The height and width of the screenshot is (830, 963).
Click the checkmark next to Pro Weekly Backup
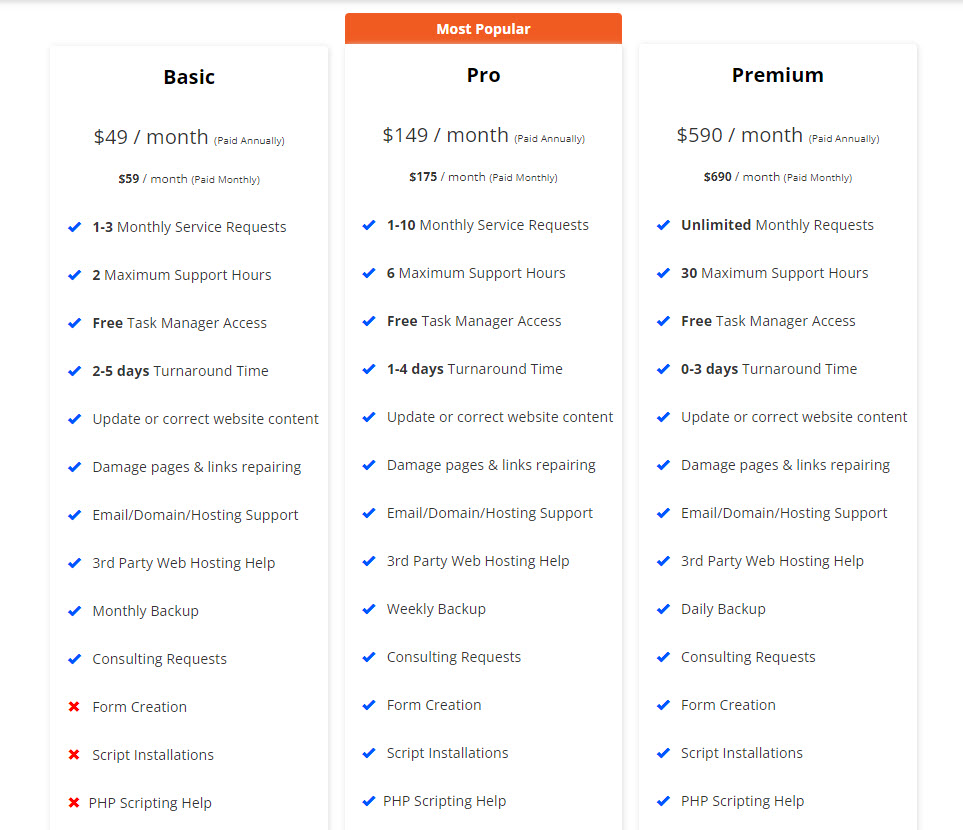click(368, 609)
